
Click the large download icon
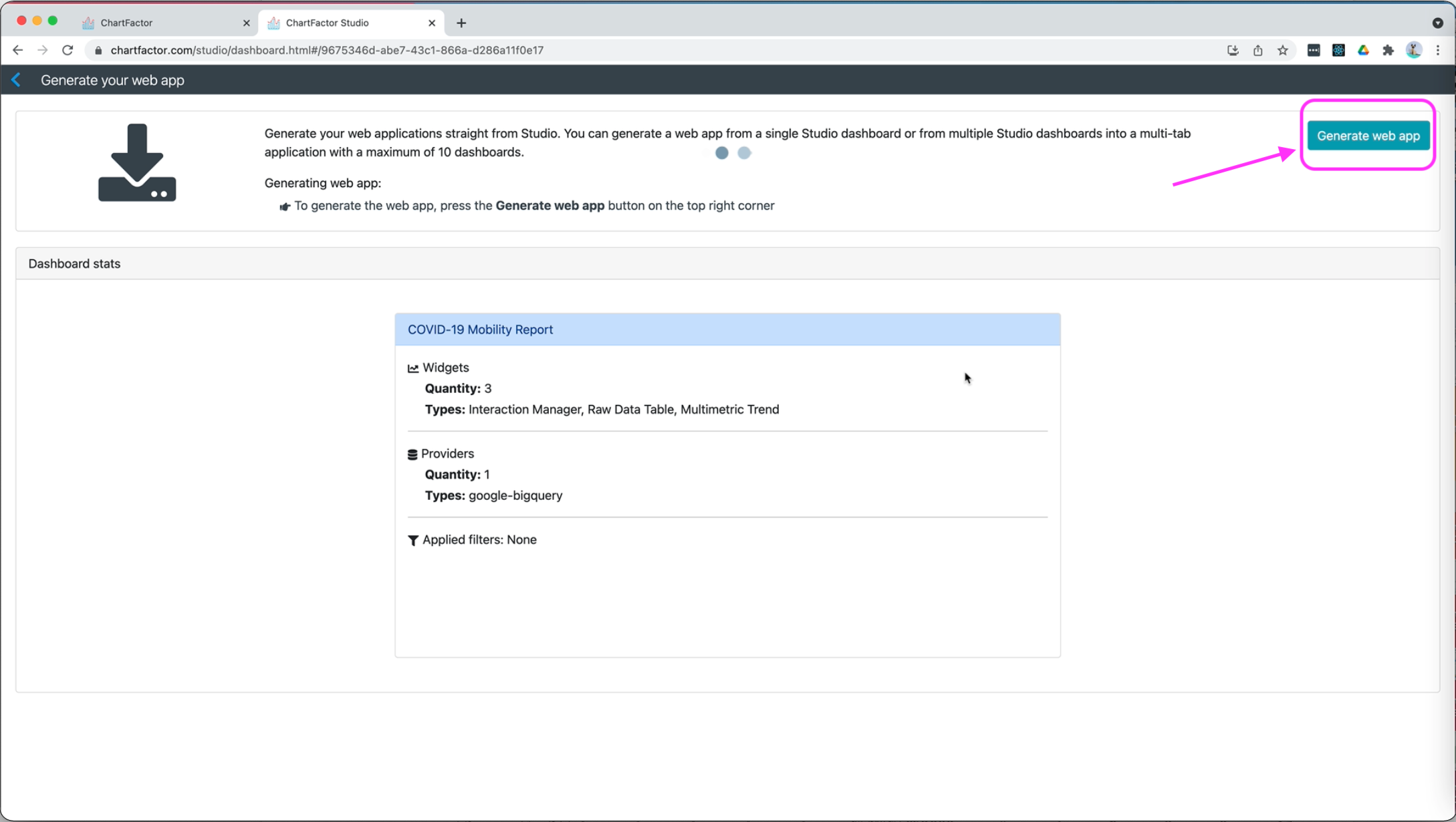pos(137,162)
